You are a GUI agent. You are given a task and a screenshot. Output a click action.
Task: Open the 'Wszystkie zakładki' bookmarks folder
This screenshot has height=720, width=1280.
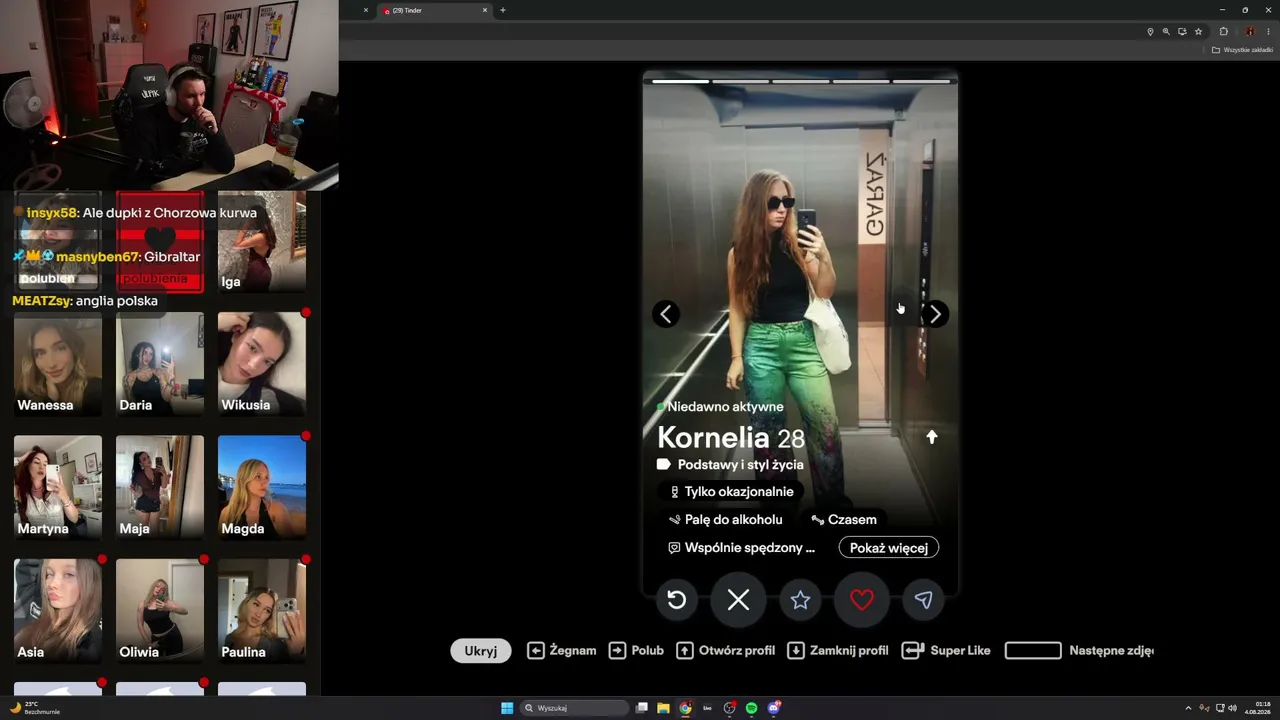(1242, 50)
